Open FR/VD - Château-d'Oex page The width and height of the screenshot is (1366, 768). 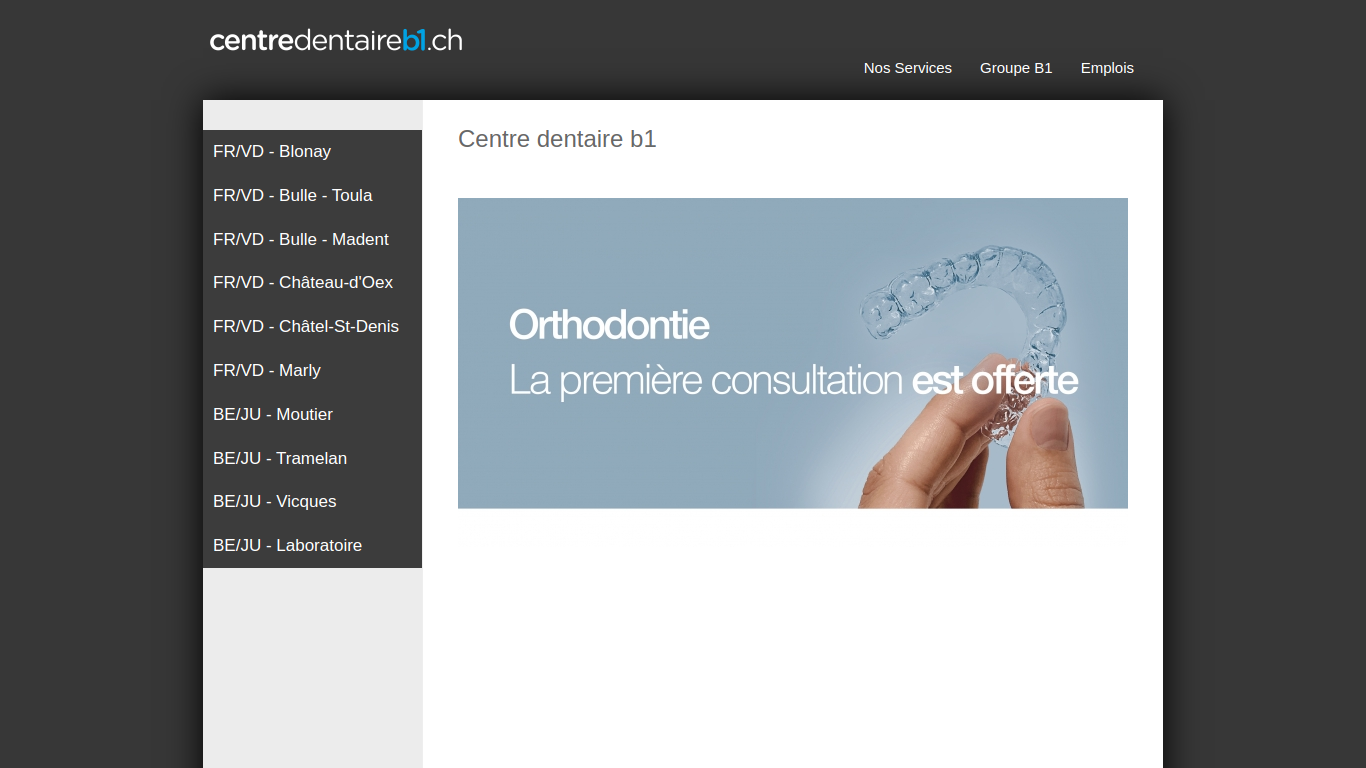[x=312, y=283]
